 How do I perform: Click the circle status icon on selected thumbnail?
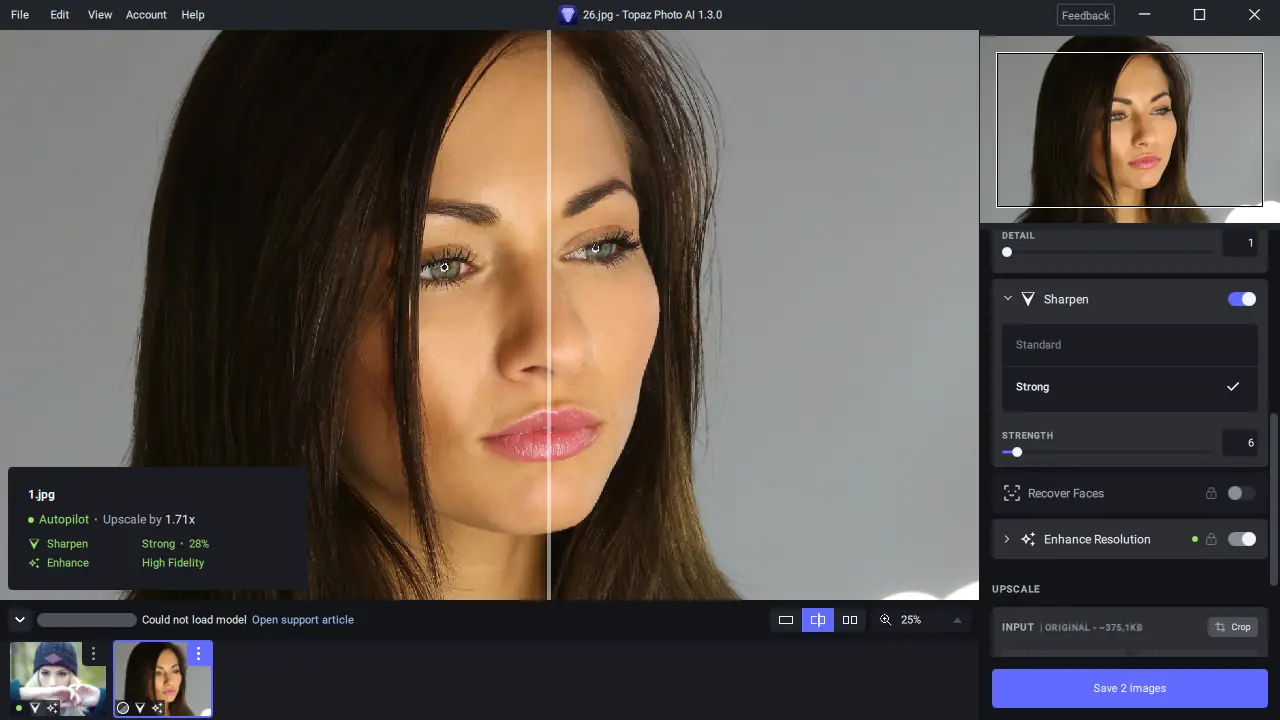click(x=123, y=708)
